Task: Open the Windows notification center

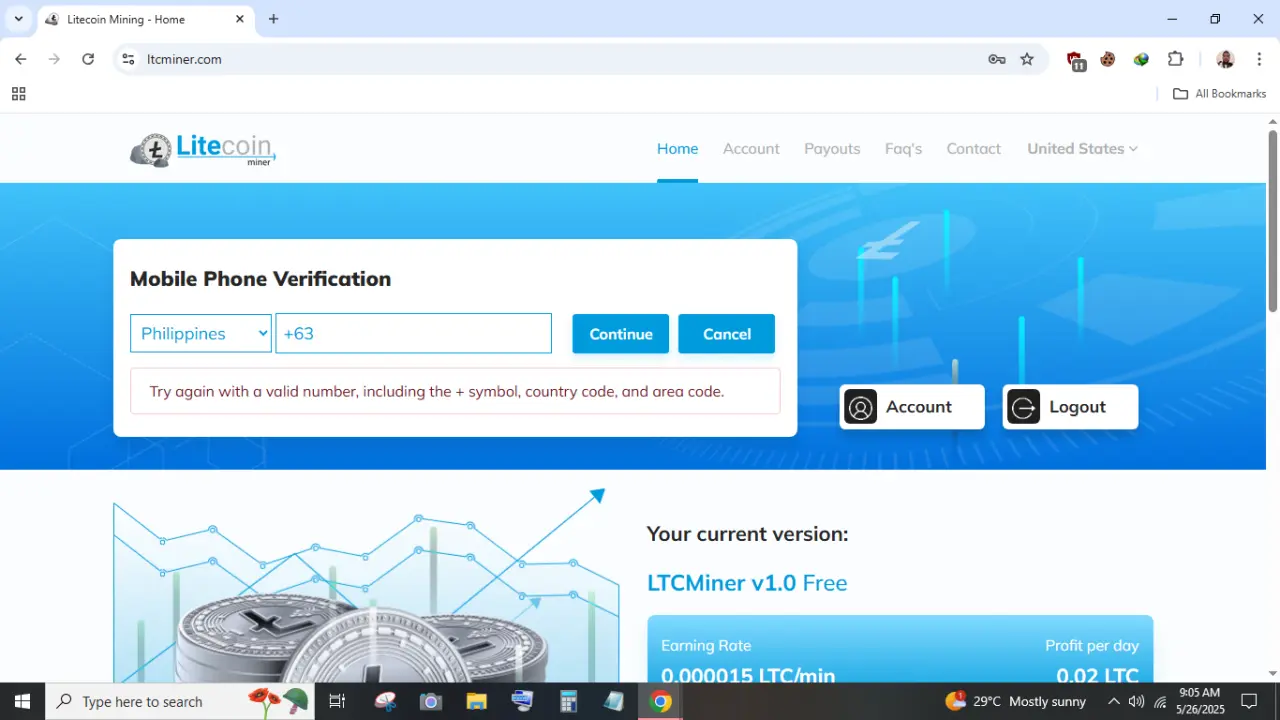Action: [1249, 701]
